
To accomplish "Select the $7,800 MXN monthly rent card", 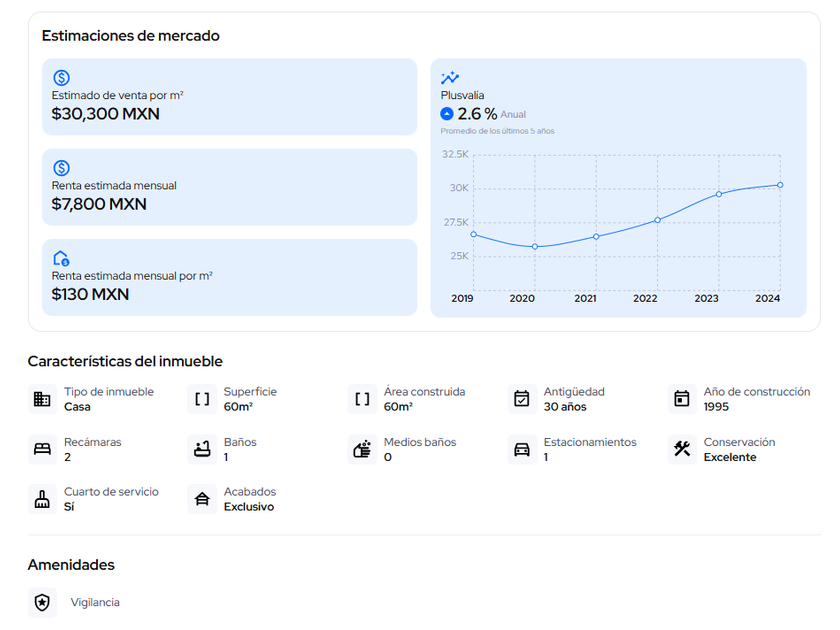I will [x=229, y=187].
